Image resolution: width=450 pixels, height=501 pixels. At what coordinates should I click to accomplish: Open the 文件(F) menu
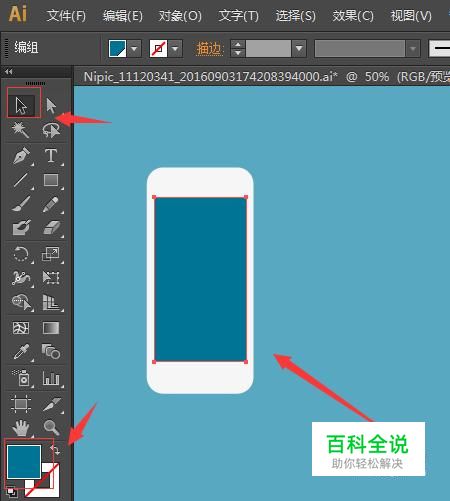66,16
